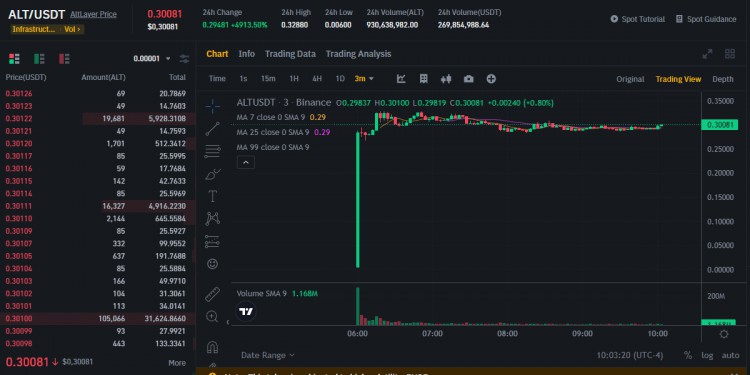The height and width of the screenshot is (375, 750).
Task: Select the brush drawing tool
Action: (x=212, y=174)
